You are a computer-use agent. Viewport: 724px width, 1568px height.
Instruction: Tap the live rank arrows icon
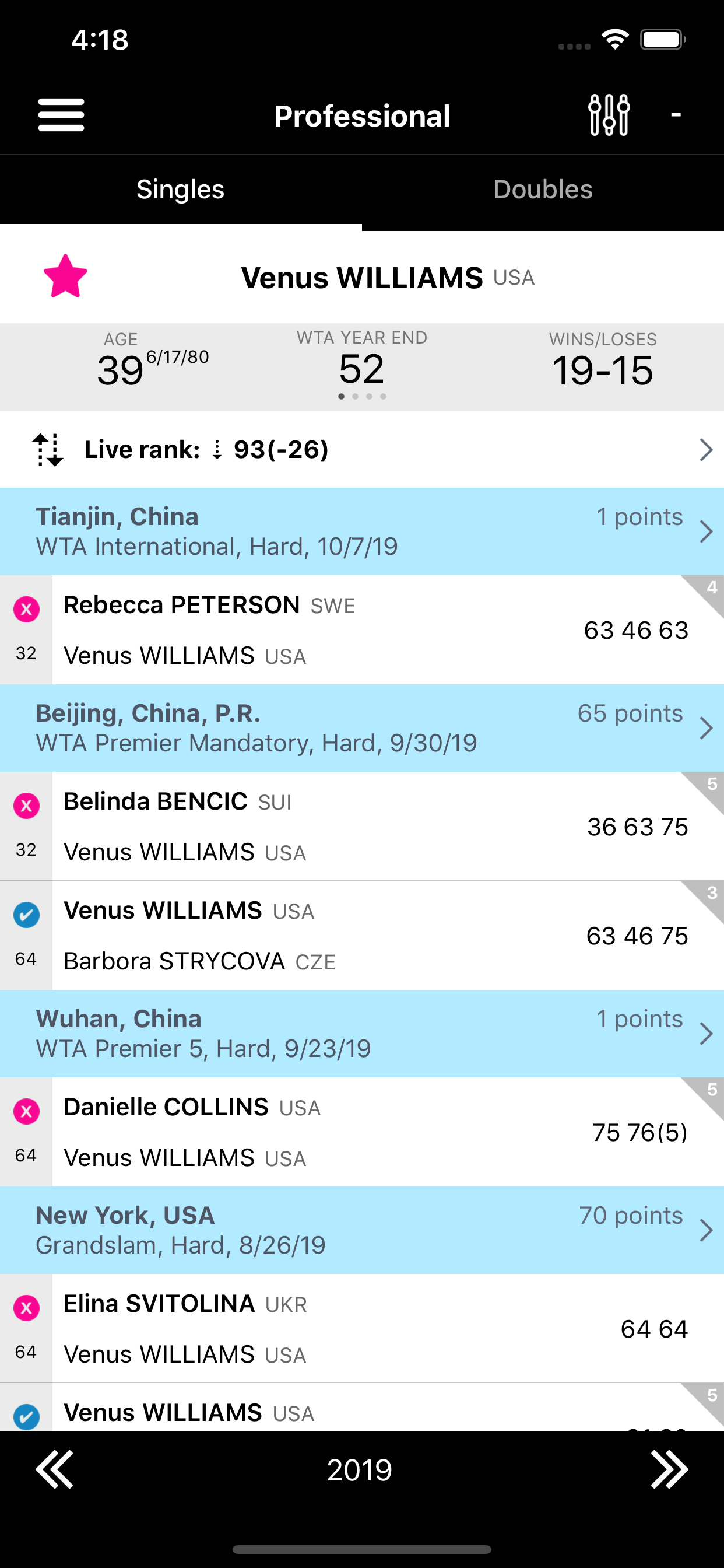click(47, 450)
